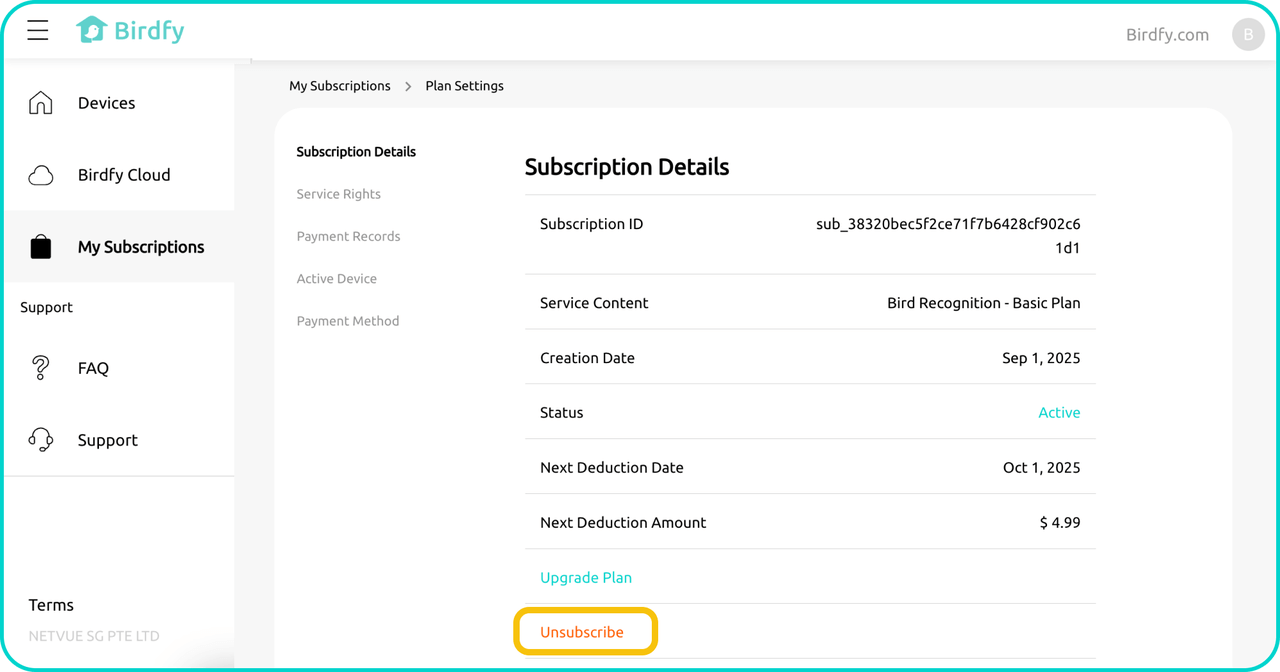1280x672 pixels.
Task: Open the Payment Records section
Action: [348, 236]
